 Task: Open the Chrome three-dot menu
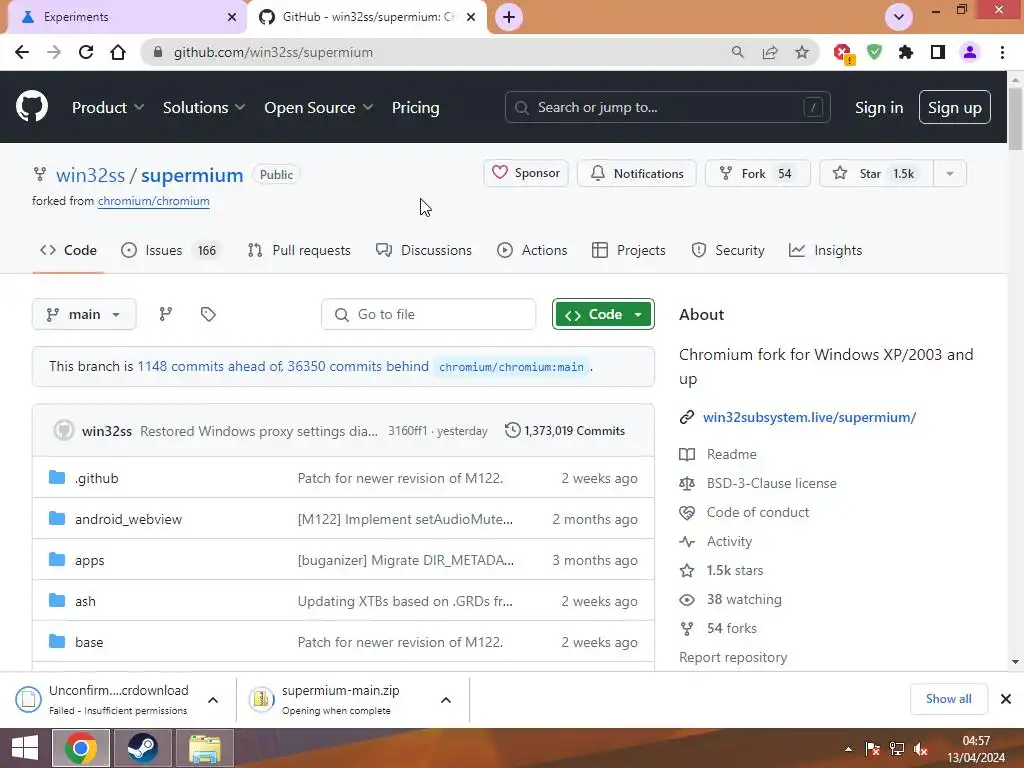(x=1002, y=52)
